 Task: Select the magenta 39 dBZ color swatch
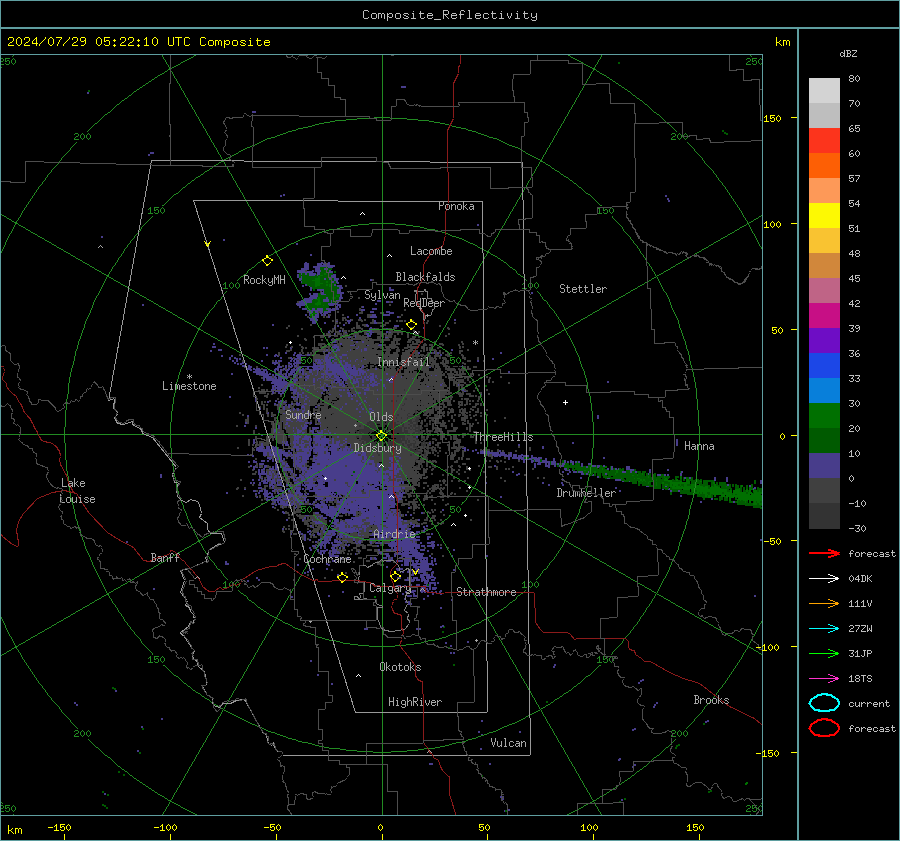pyautogui.click(x=824, y=316)
